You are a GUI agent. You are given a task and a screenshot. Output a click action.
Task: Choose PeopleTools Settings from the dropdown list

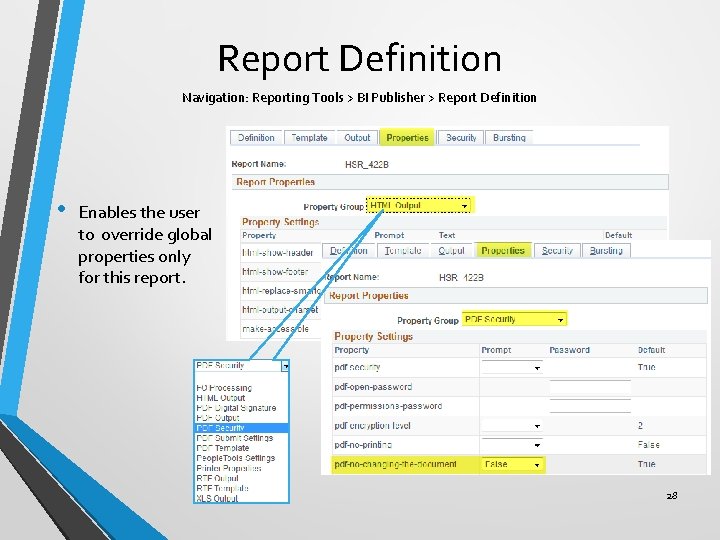click(x=236, y=458)
